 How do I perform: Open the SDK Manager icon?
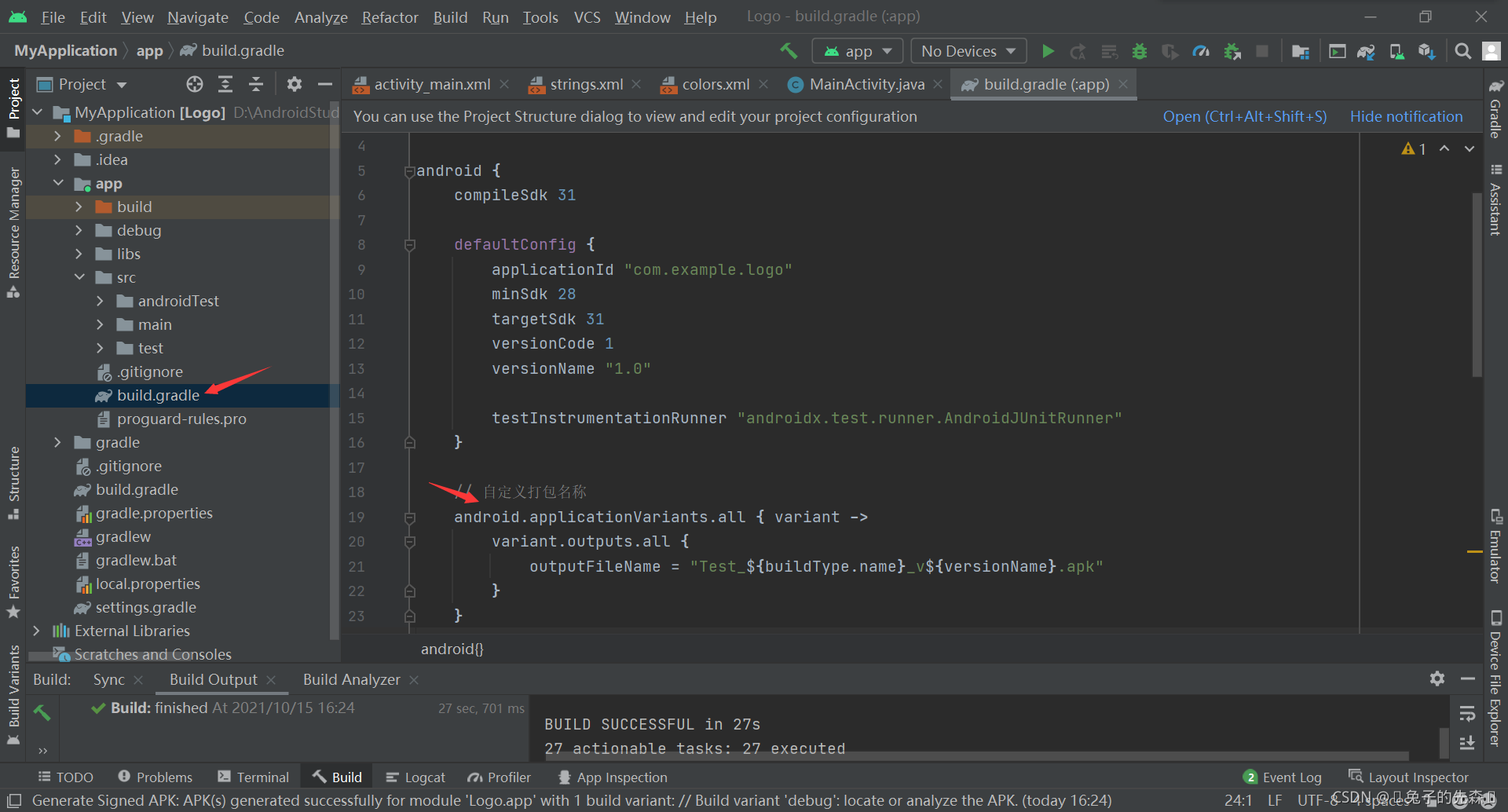tap(1427, 51)
